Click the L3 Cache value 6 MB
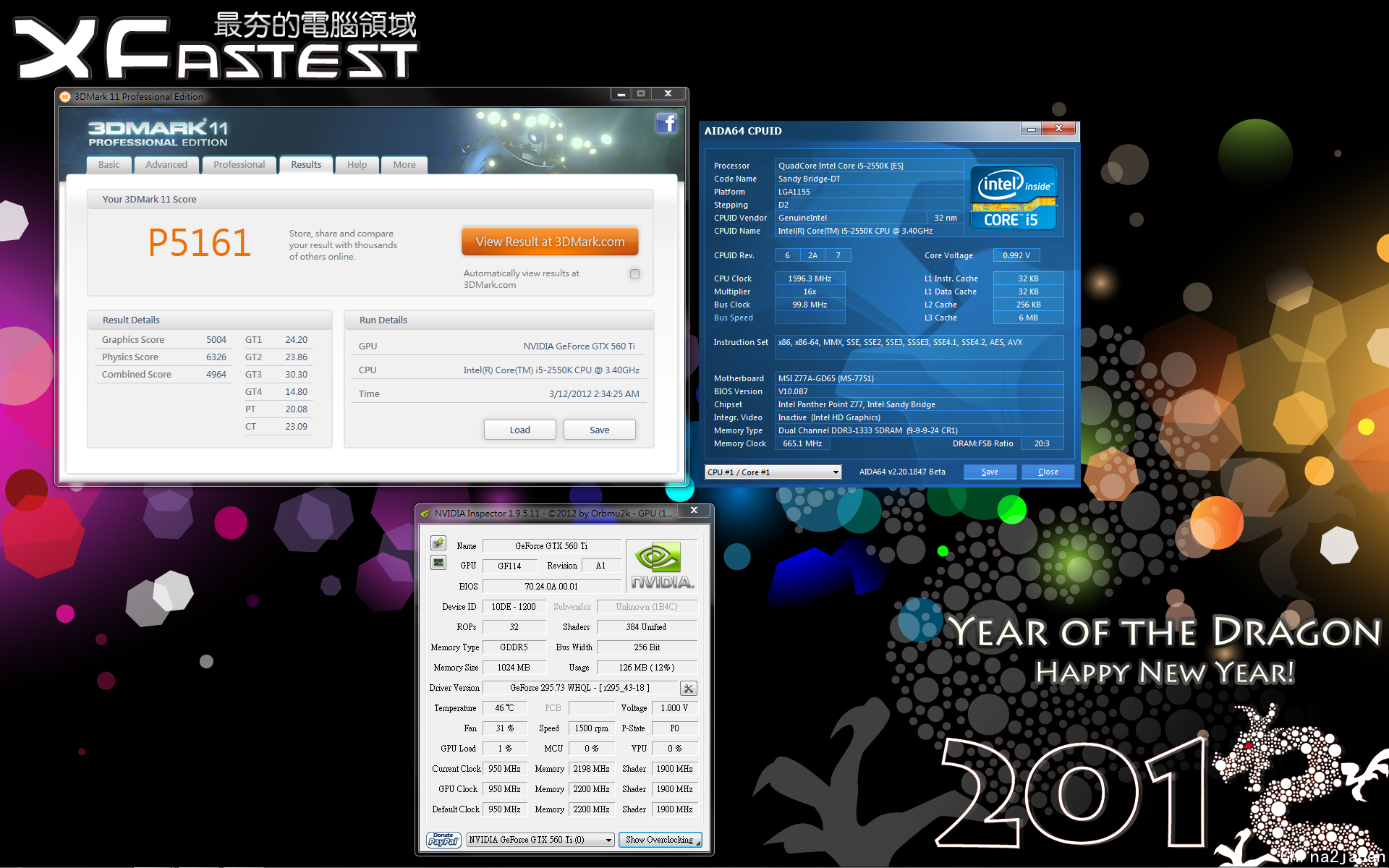Screen dimensions: 1389x868 pyautogui.click(x=1028, y=318)
